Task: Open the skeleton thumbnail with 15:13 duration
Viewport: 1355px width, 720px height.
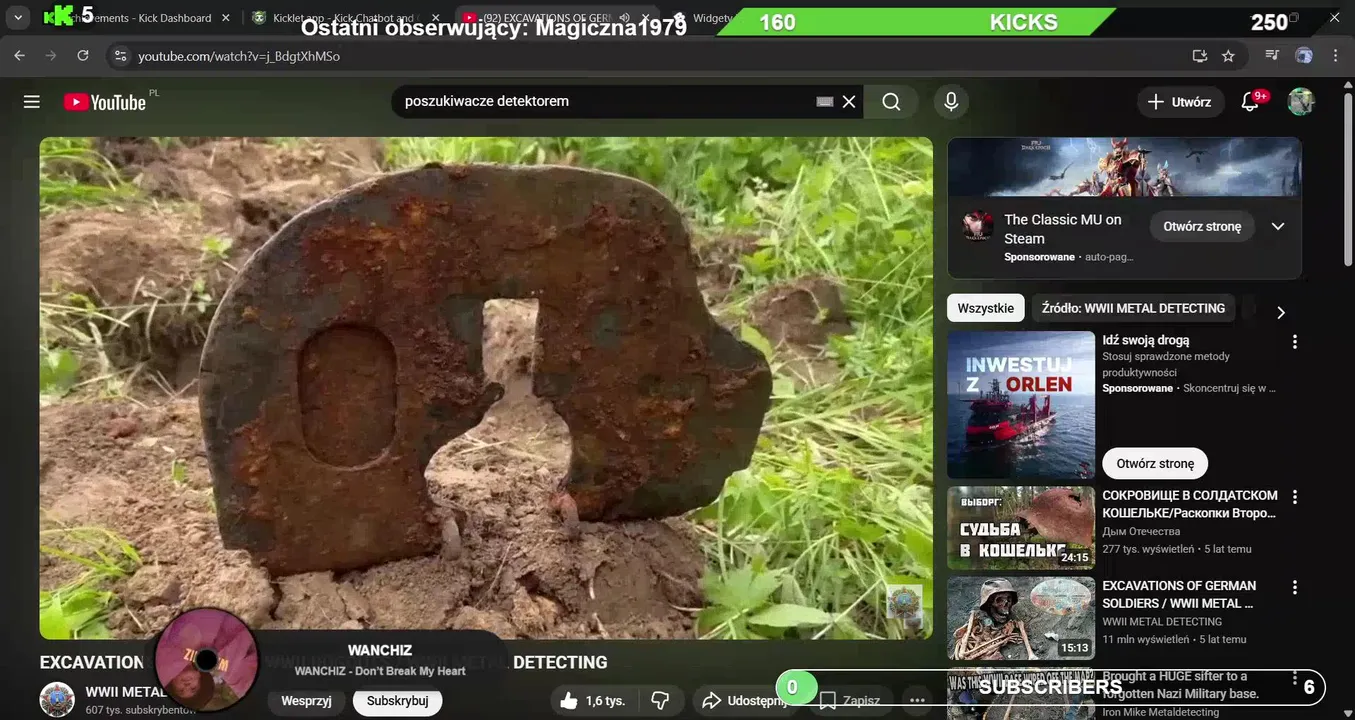Action: pos(1021,618)
